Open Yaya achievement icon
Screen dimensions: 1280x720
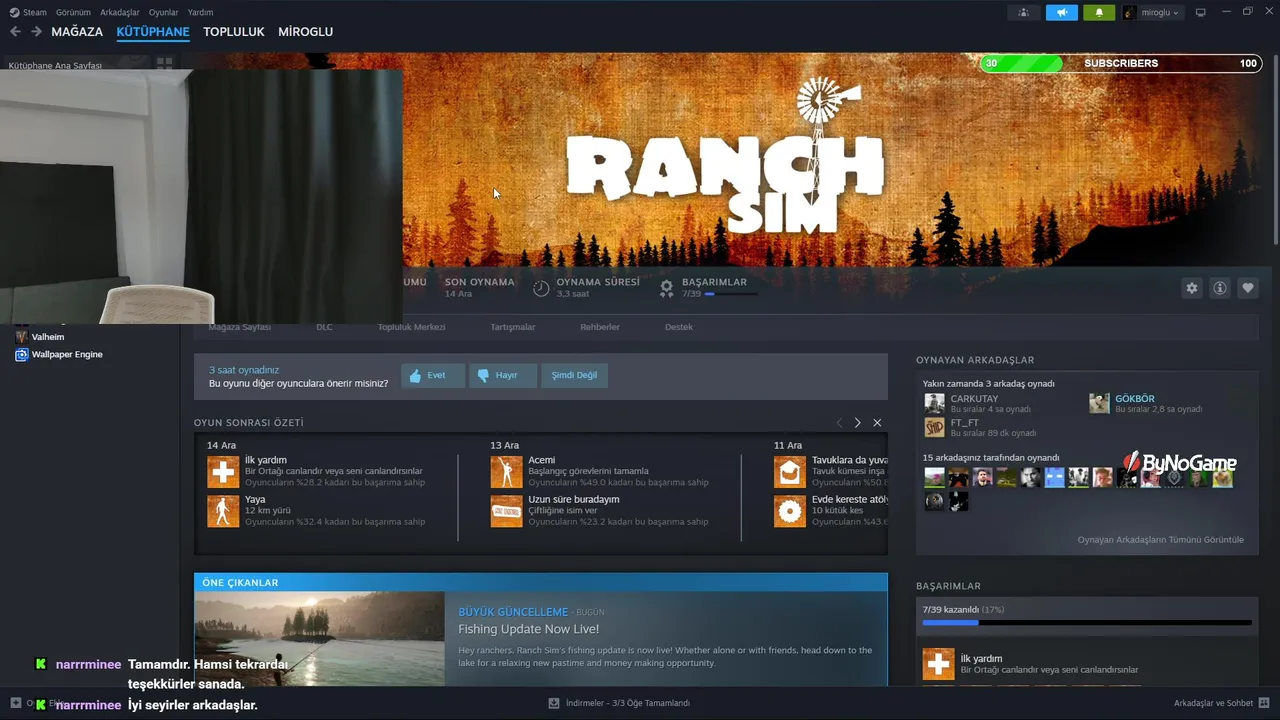tap(223, 511)
